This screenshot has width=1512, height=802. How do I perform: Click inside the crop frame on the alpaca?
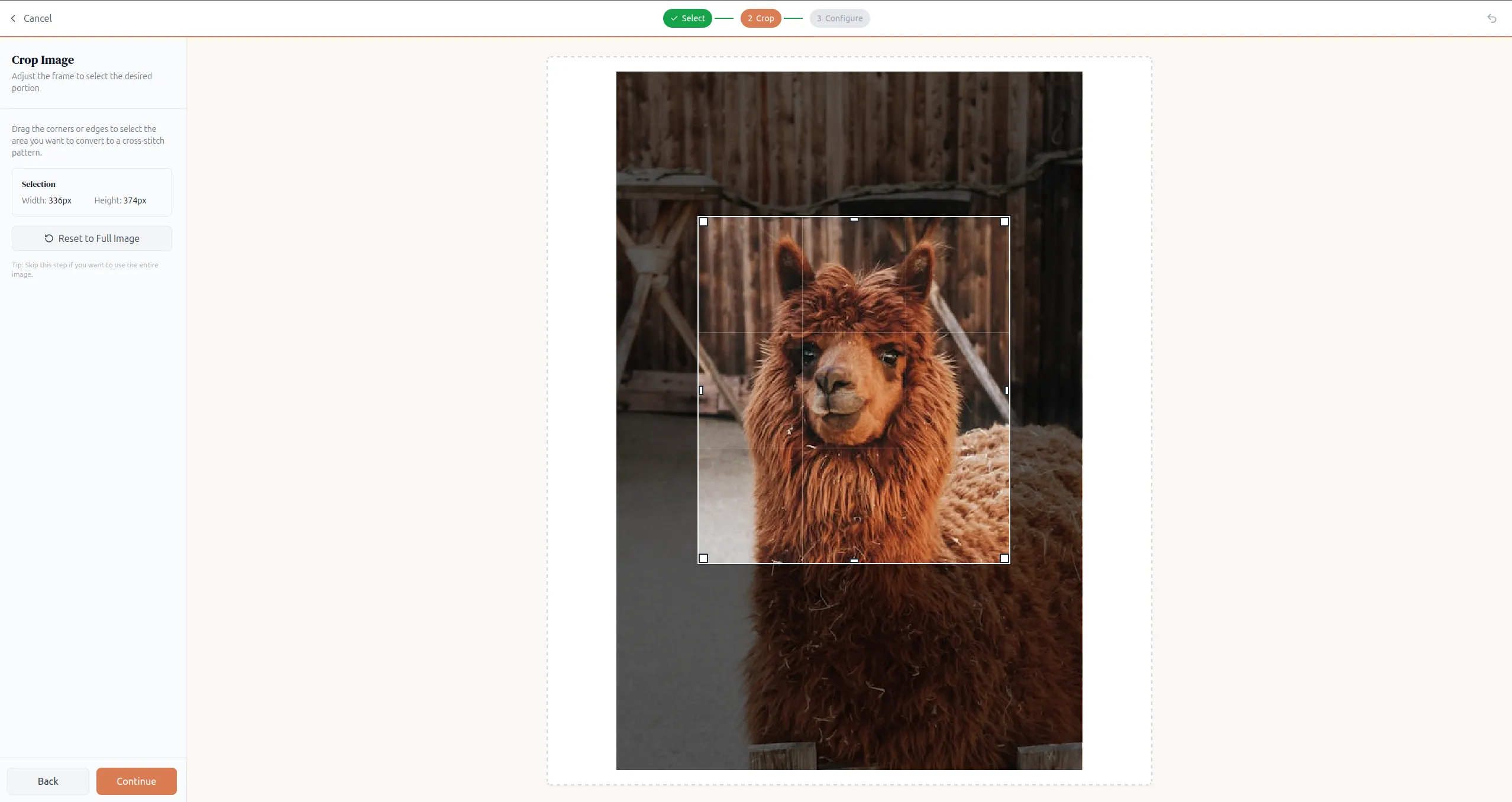854,390
